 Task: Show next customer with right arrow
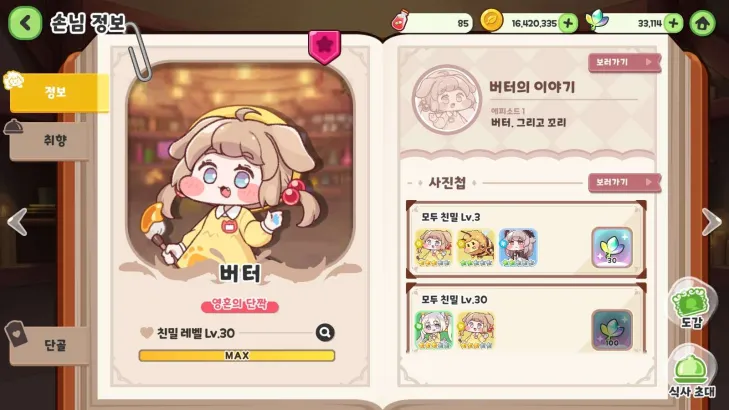click(x=711, y=222)
